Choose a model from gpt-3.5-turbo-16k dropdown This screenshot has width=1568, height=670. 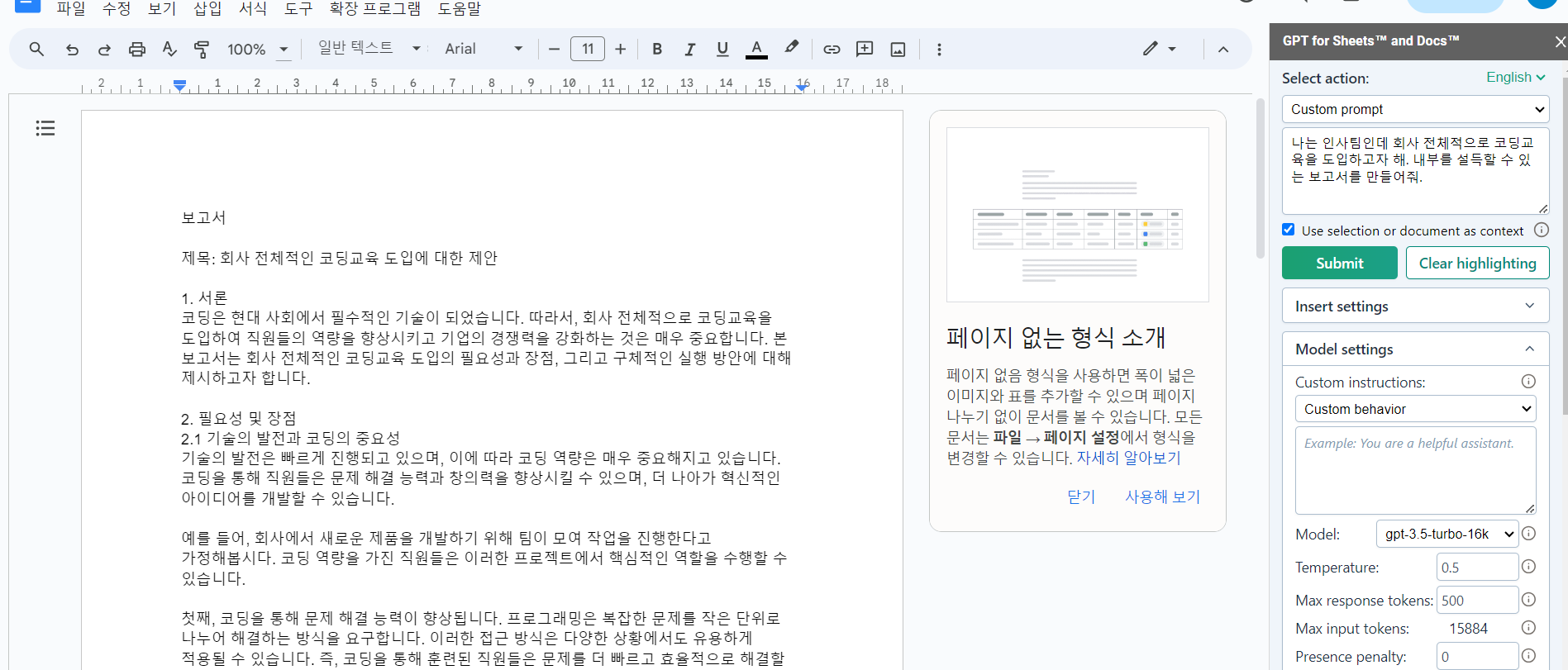pyautogui.click(x=1446, y=535)
